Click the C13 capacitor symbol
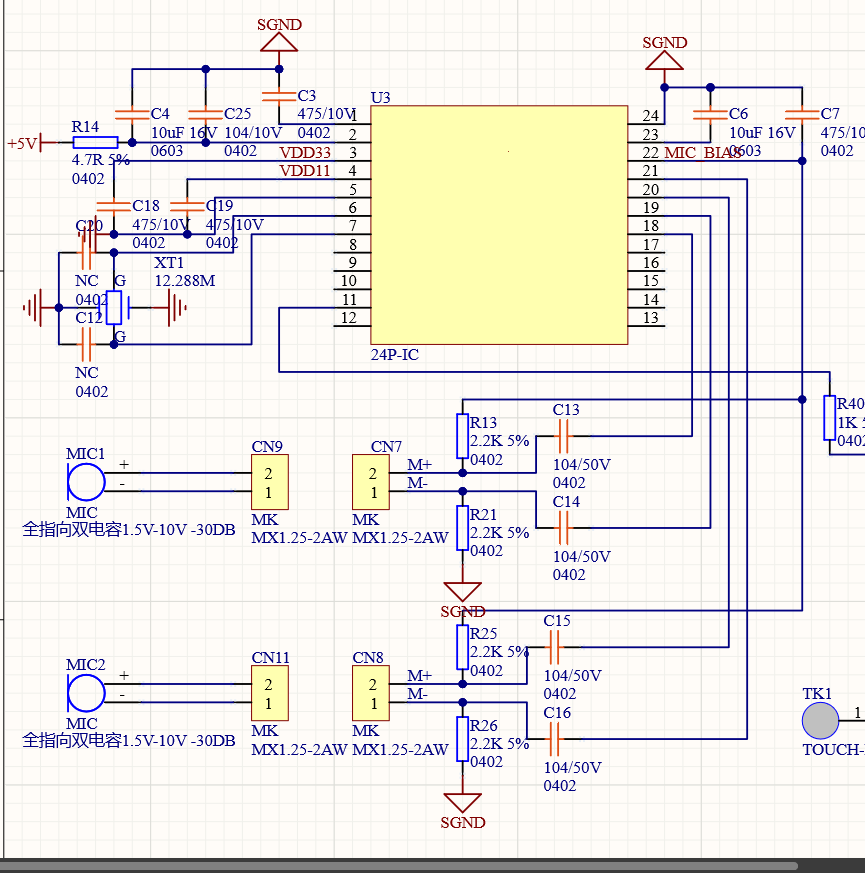This screenshot has height=873, width=865. pos(564,436)
